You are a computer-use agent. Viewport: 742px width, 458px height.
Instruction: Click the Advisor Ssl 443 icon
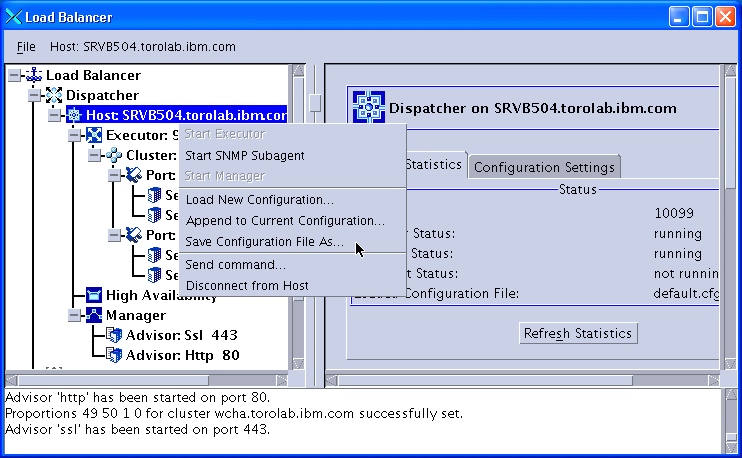pyautogui.click(x=114, y=335)
